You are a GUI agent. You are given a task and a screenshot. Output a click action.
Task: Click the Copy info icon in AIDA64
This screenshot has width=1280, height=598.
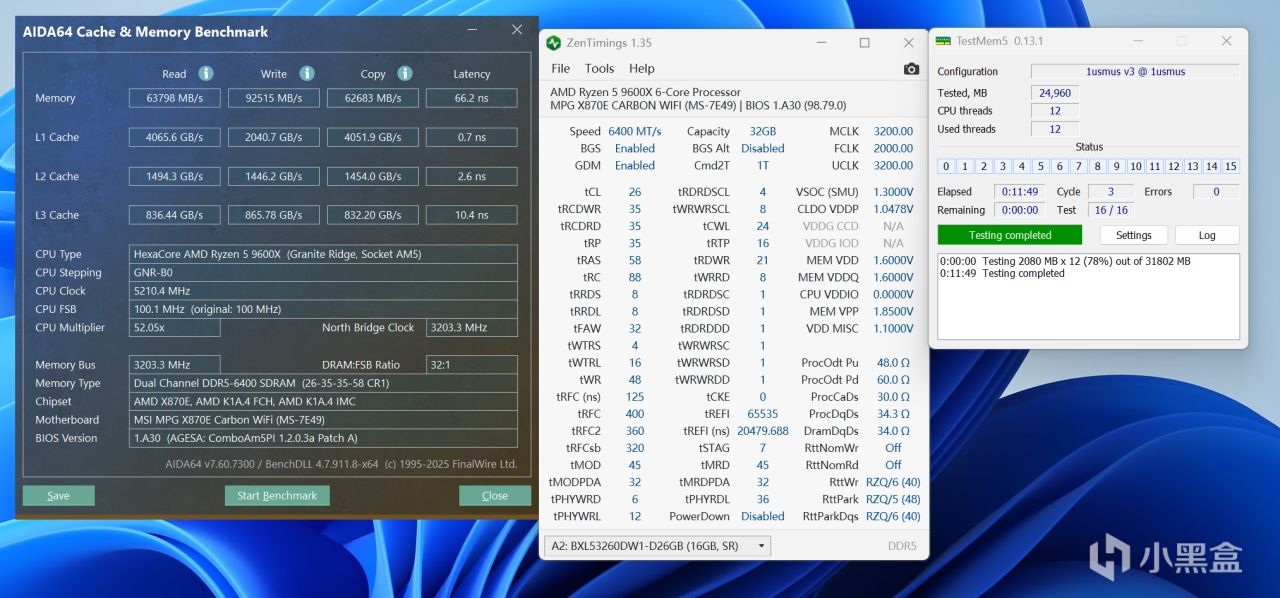click(x=405, y=73)
